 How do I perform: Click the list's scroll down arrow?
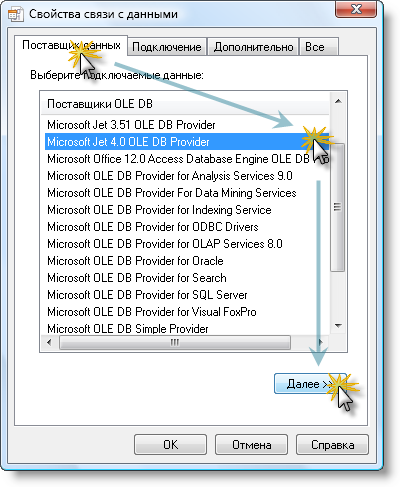point(338,326)
